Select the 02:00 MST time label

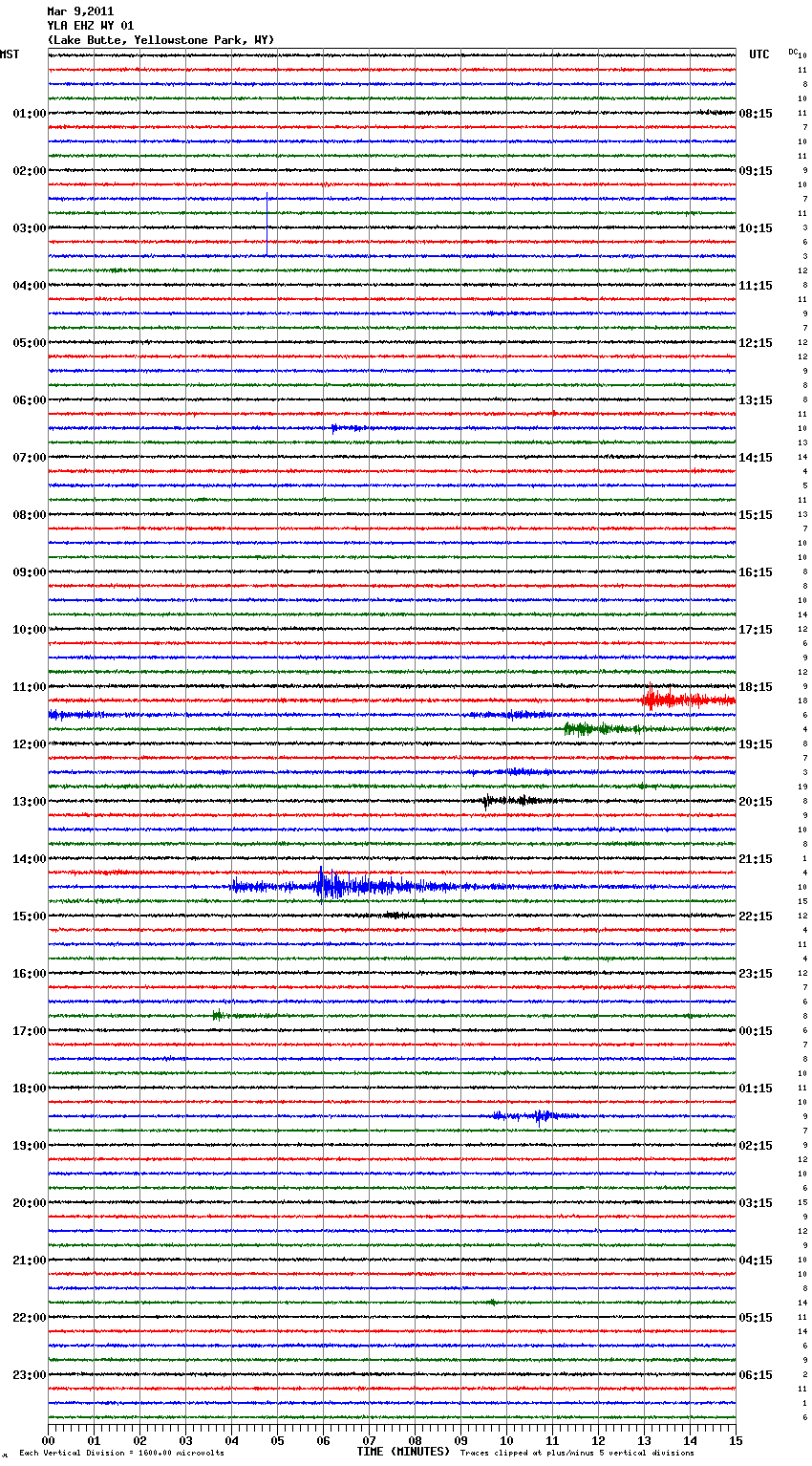[30, 171]
